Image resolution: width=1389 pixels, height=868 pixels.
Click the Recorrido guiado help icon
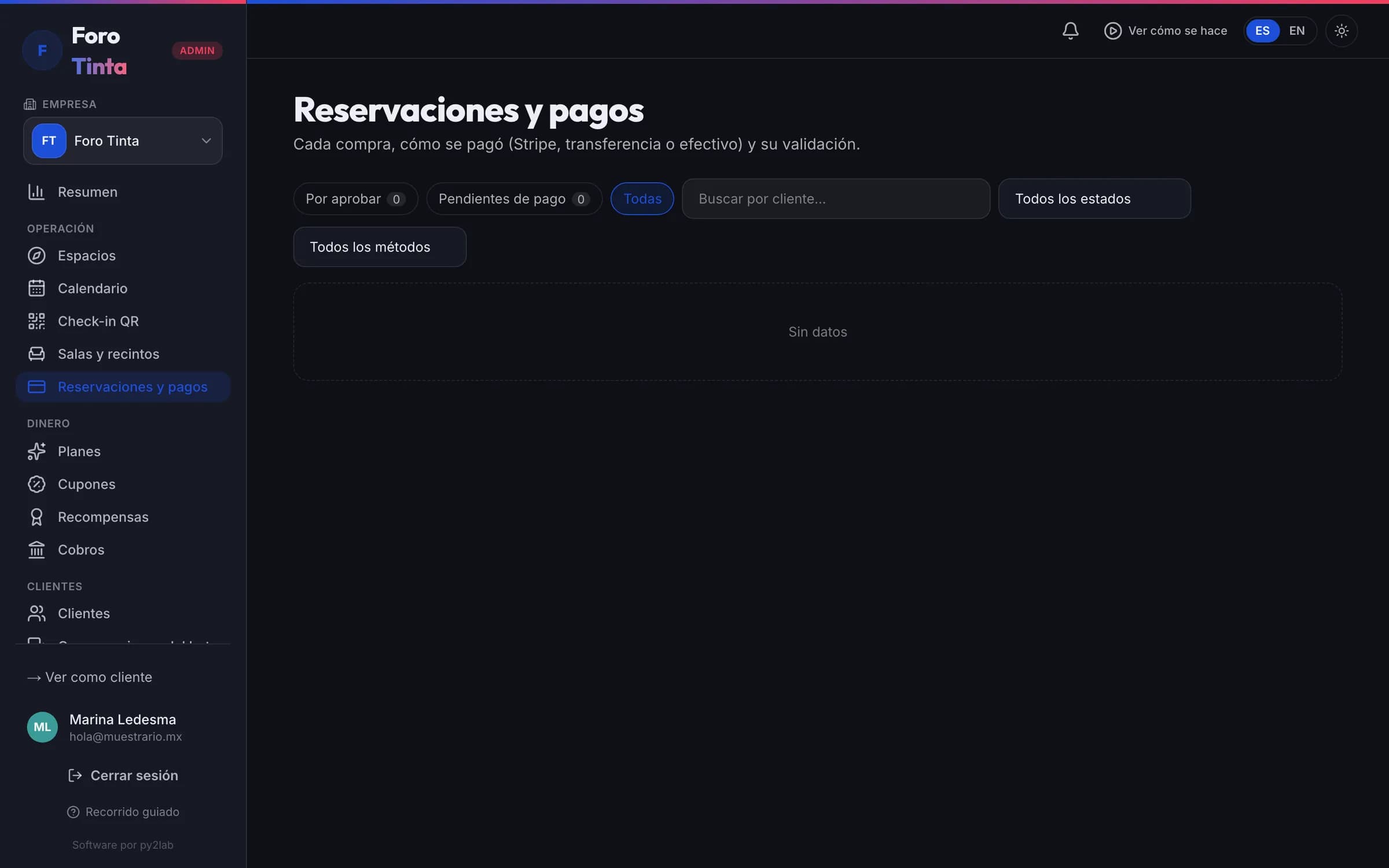73,812
